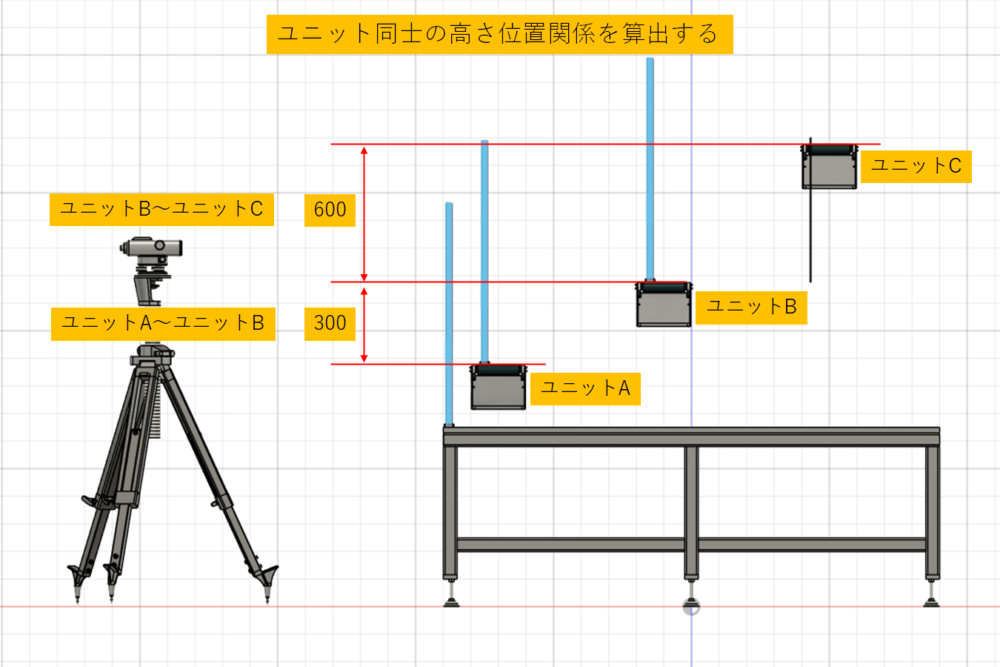Screen dimensions: 1000x667
Task: Select the ユニットA text label
Action: [584, 388]
